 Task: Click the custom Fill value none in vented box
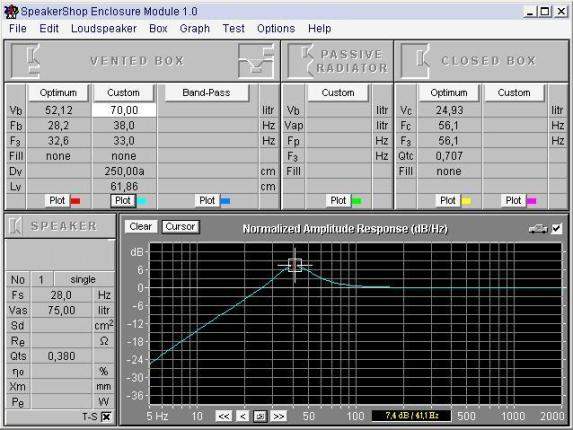coord(124,156)
